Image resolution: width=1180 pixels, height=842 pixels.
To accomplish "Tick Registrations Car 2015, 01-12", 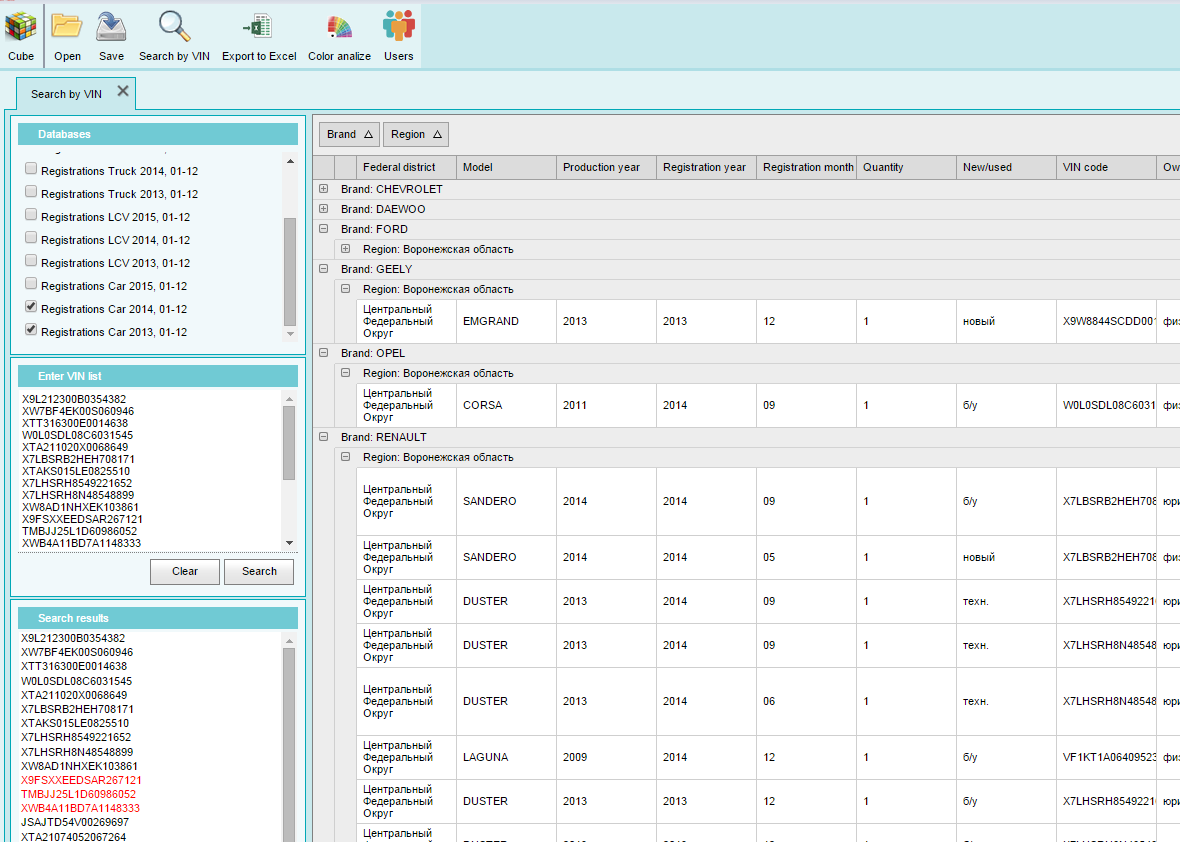I will [x=31, y=284].
